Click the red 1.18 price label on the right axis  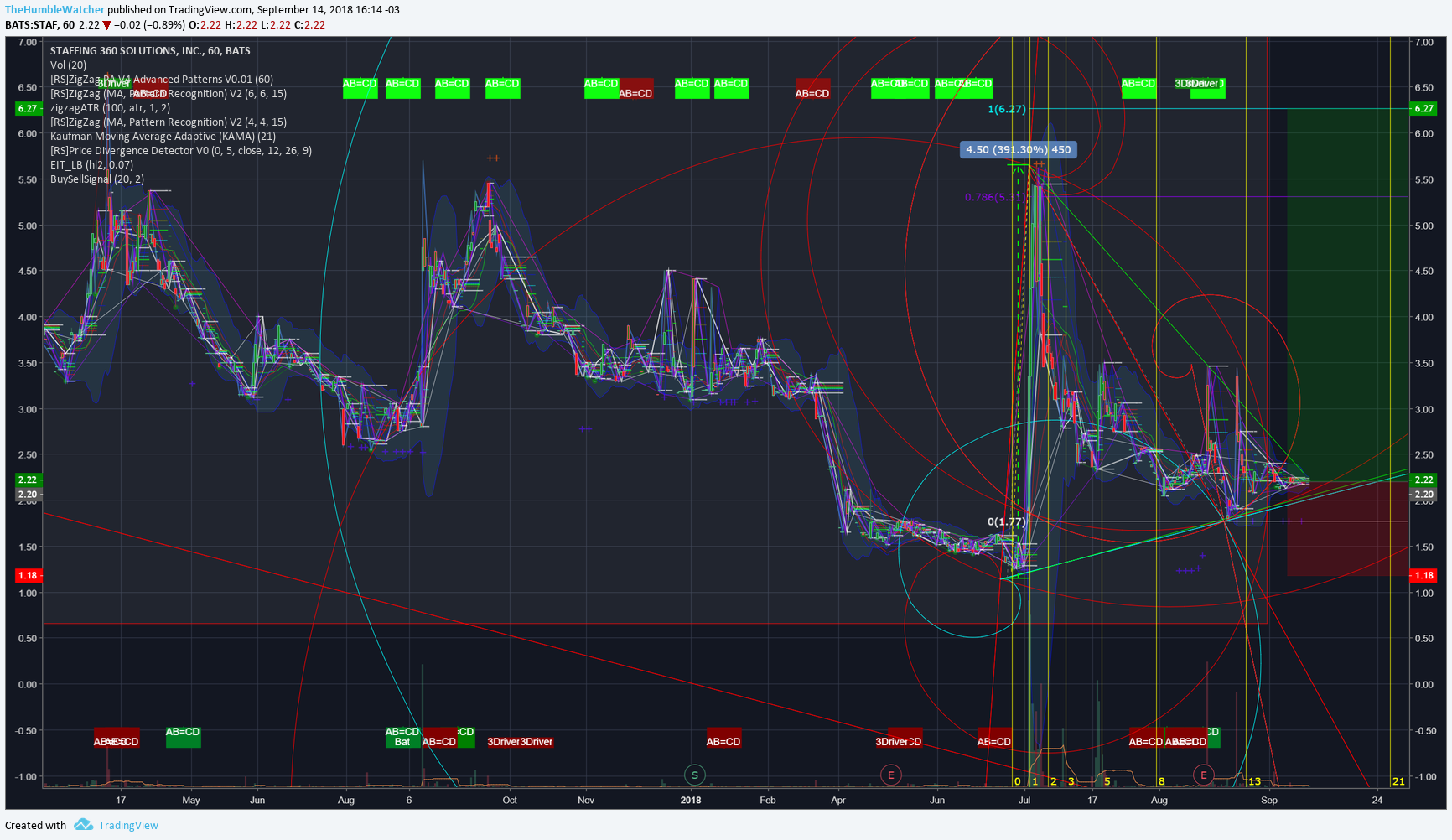(1424, 576)
